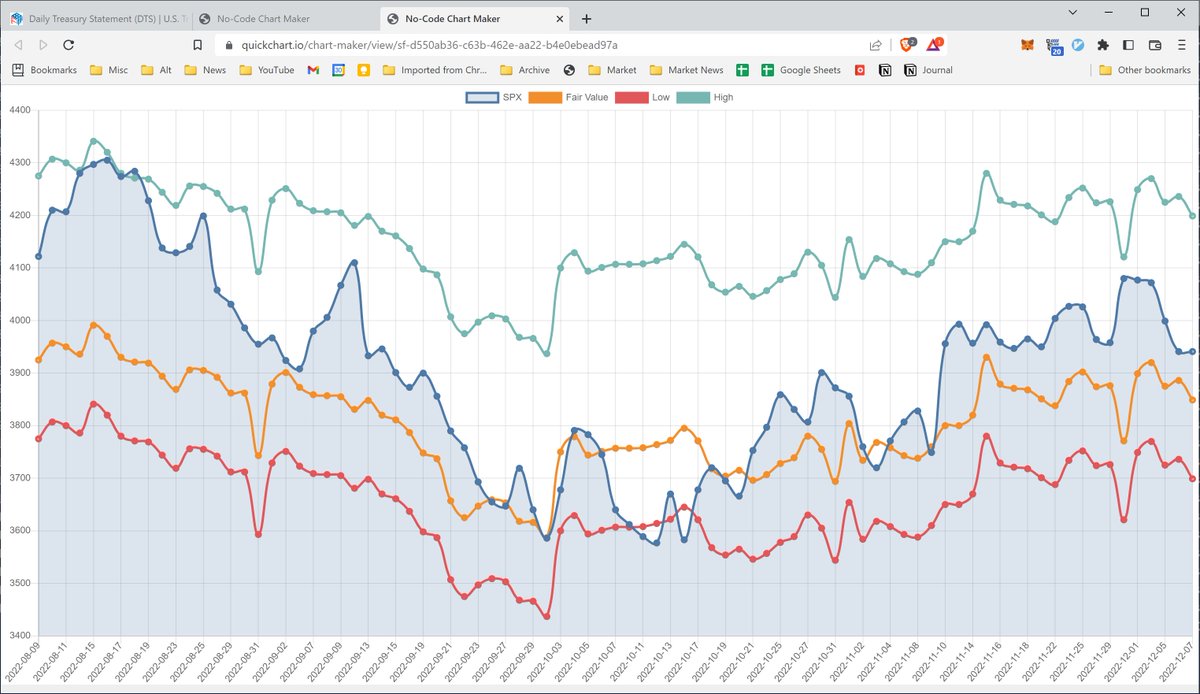Click the Gmail bookmark icon

[x=313, y=70]
